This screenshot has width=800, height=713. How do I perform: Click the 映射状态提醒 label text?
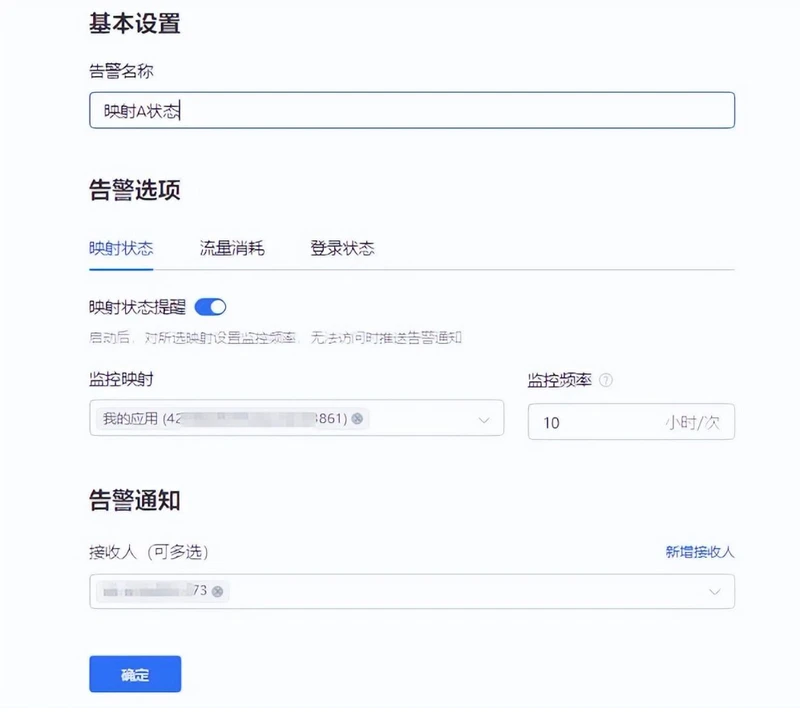coord(137,307)
